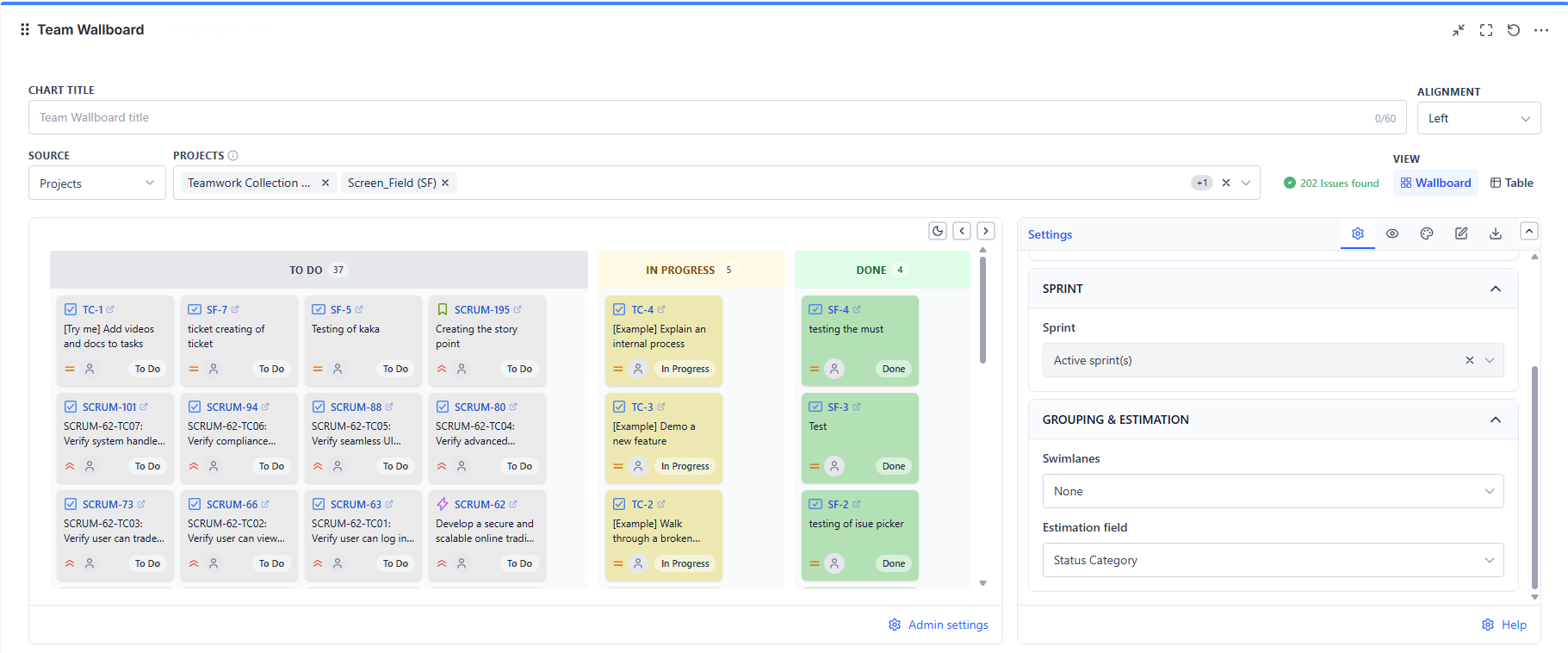Viewport: 1568px width, 653px height.
Task: Refresh the Team Wallboard gadget
Action: (1514, 30)
